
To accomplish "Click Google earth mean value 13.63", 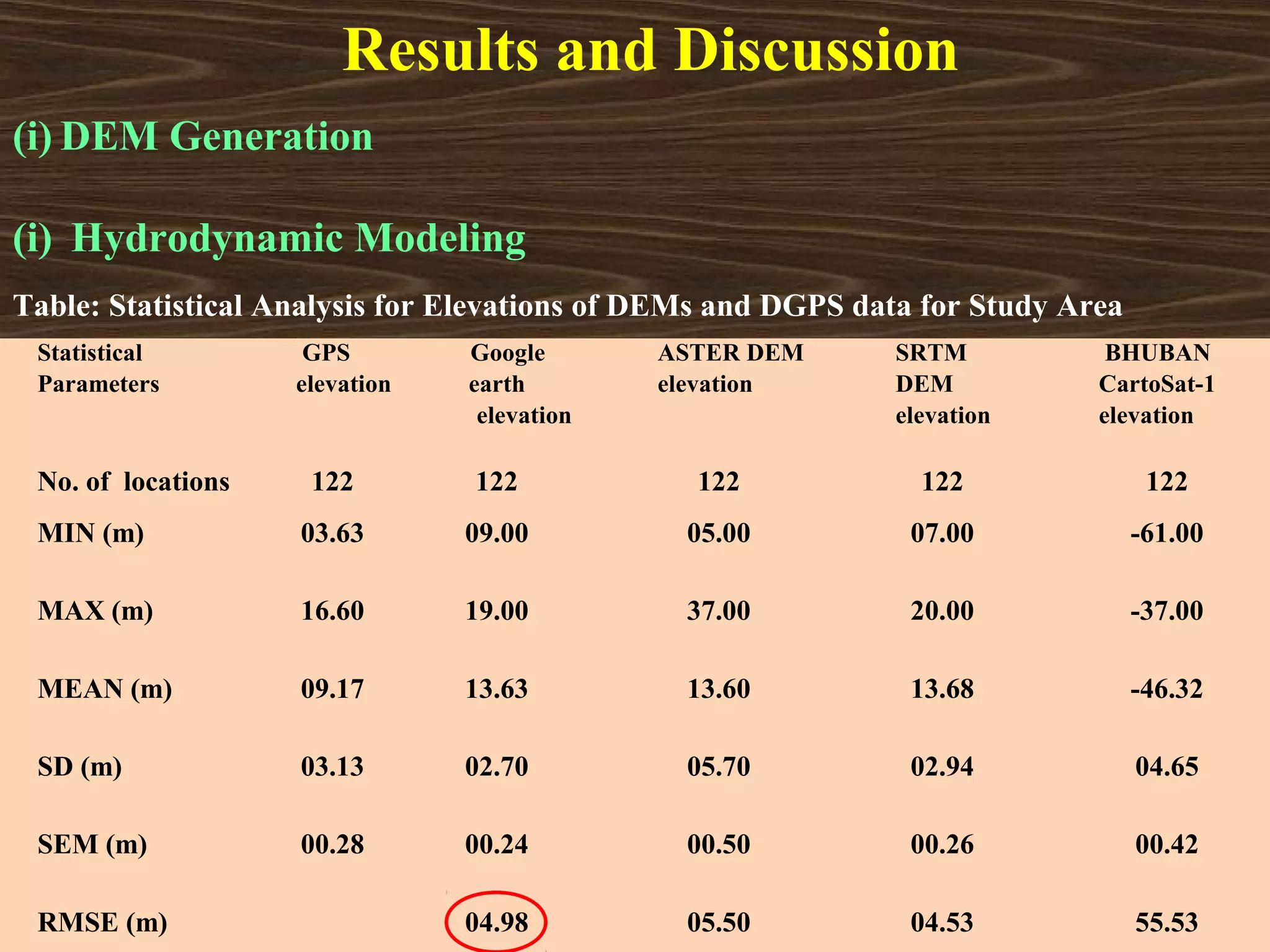I will (497, 690).
